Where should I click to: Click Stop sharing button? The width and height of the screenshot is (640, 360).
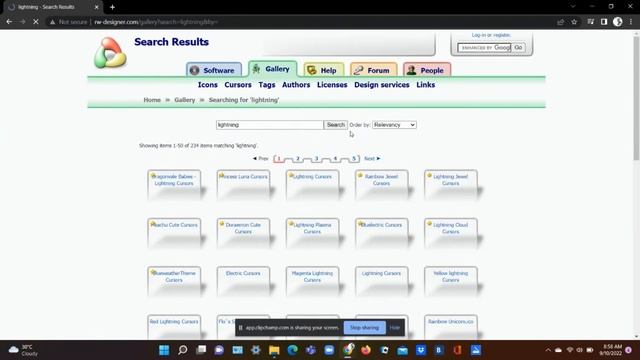click(364, 327)
